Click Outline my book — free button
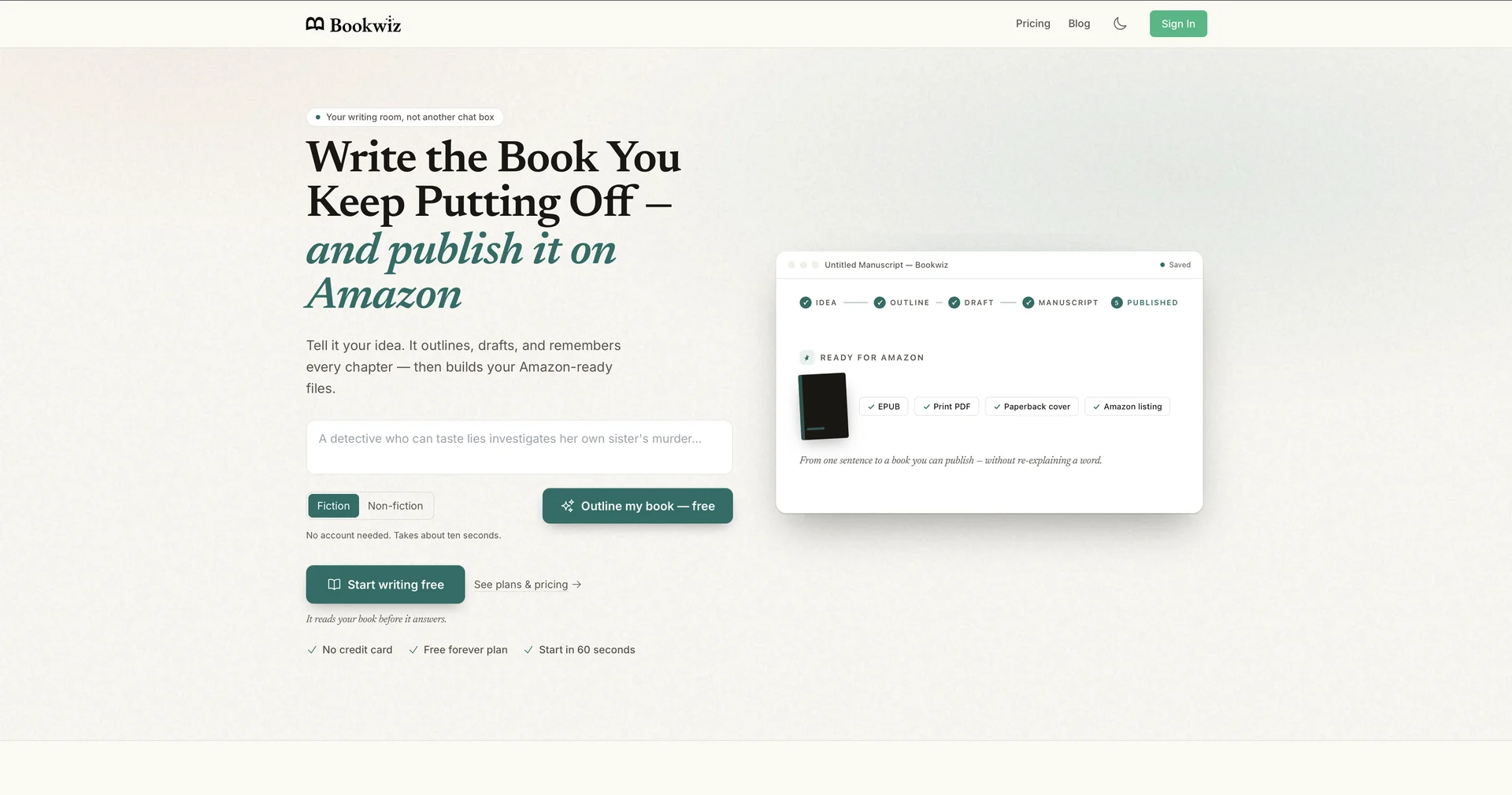The height and width of the screenshot is (795, 1512). coord(638,506)
